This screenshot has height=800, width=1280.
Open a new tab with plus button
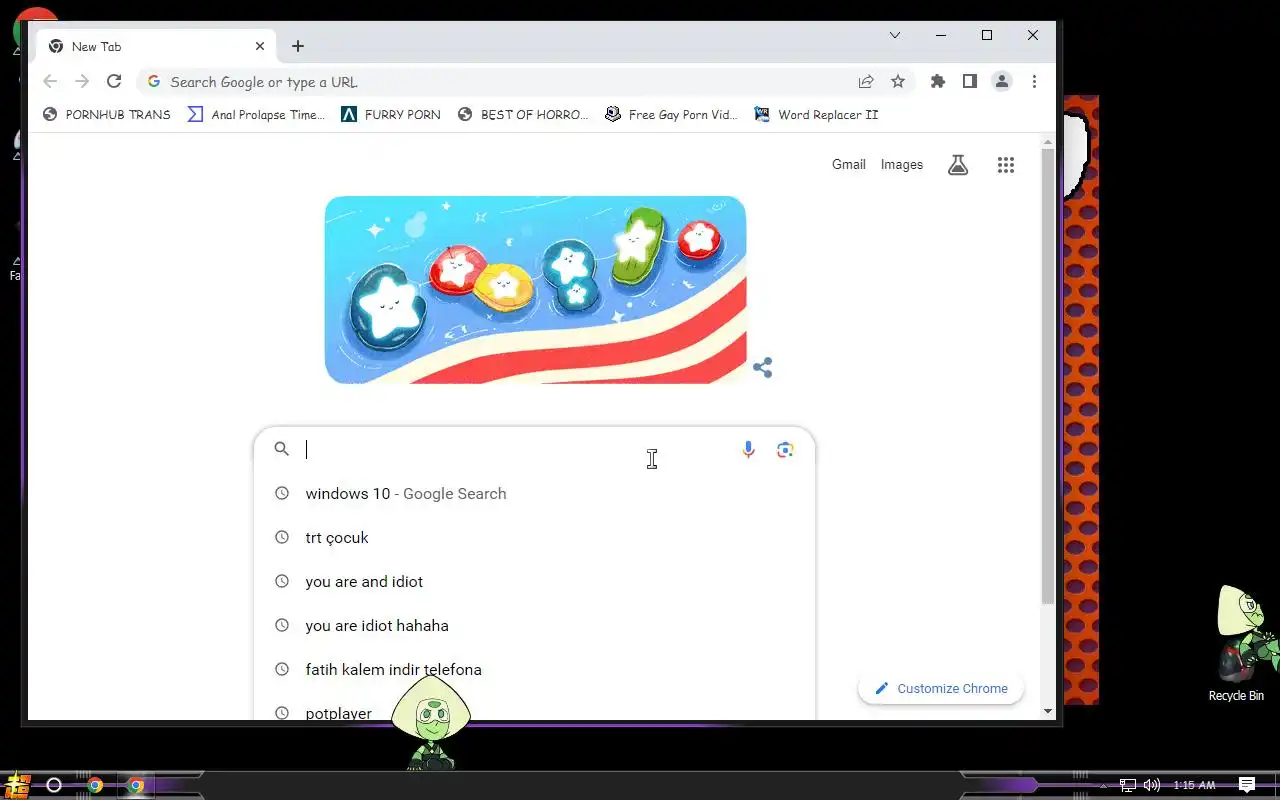(298, 46)
